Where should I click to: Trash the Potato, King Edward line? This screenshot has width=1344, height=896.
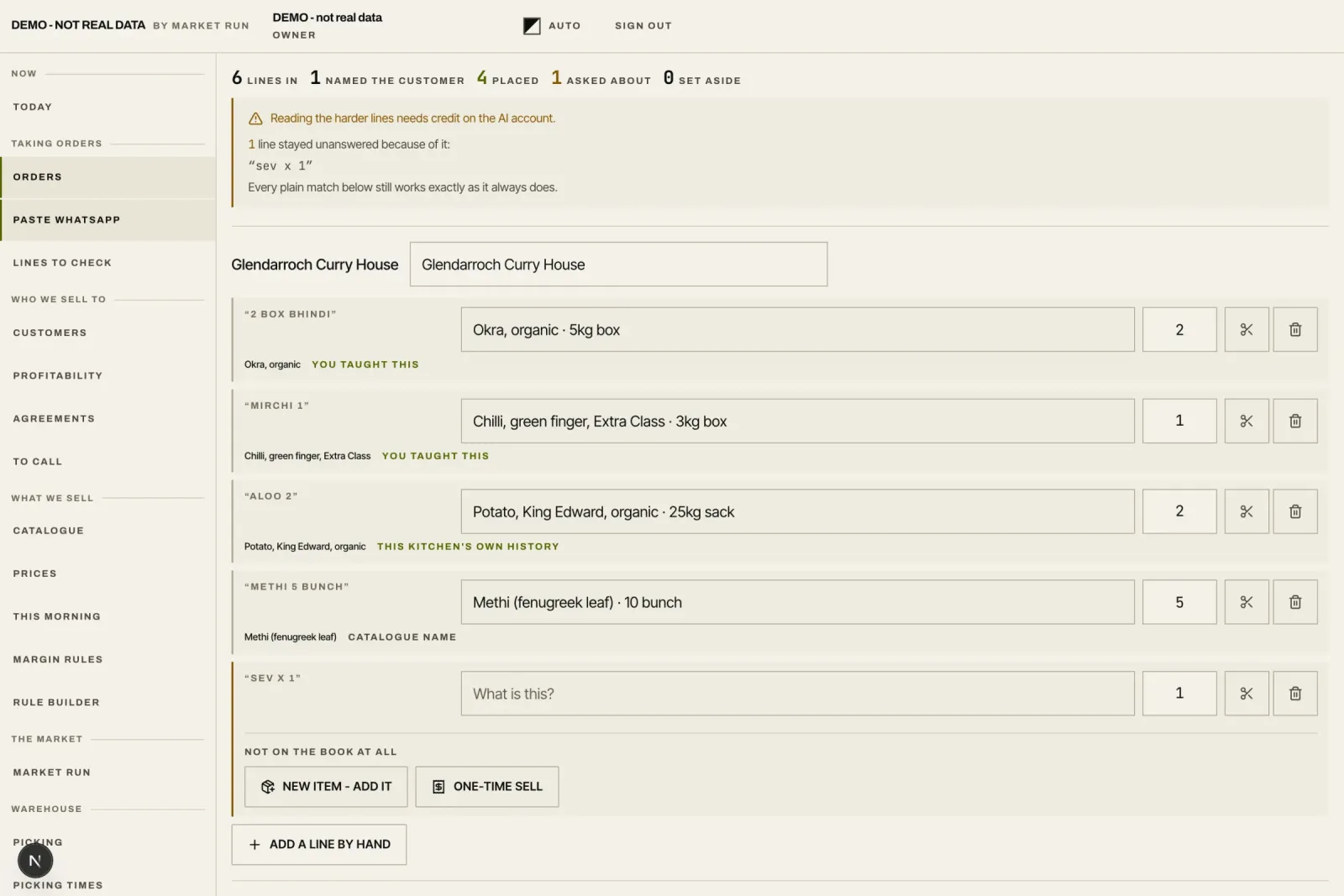pos(1295,511)
